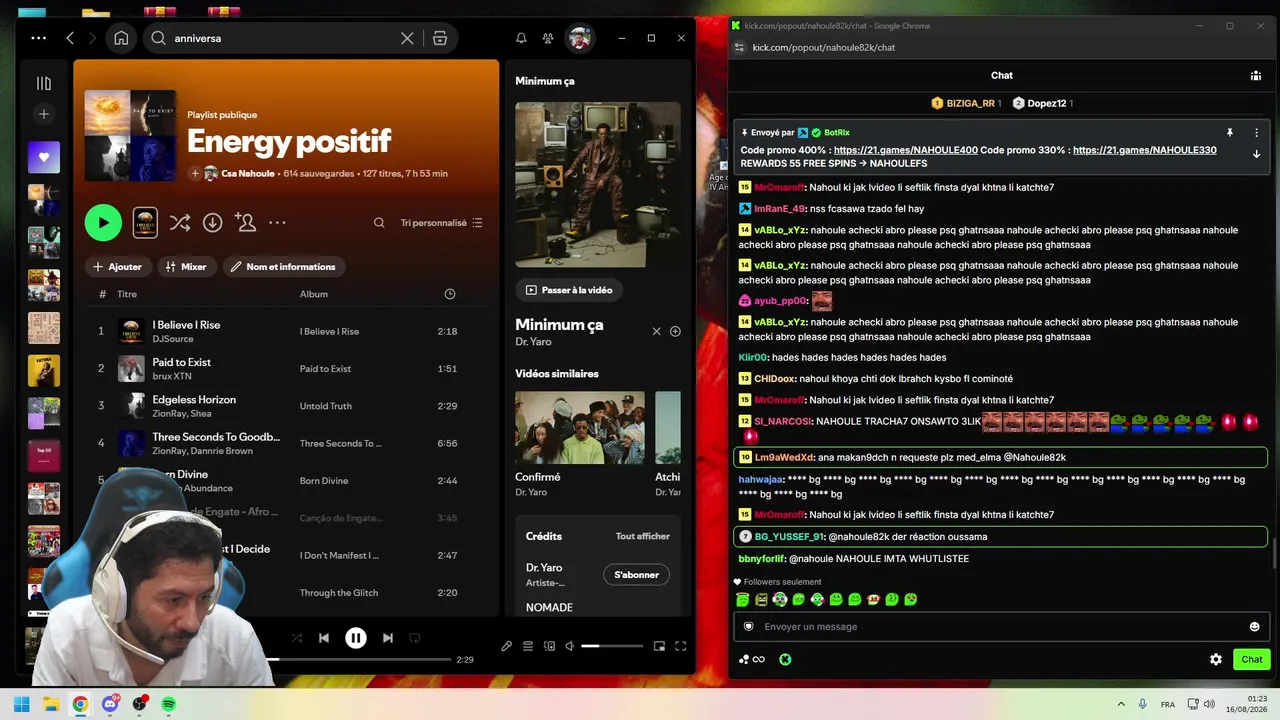
Task: Toggle playlist shuffle next to the preview cover
Action: (x=180, y=222)
